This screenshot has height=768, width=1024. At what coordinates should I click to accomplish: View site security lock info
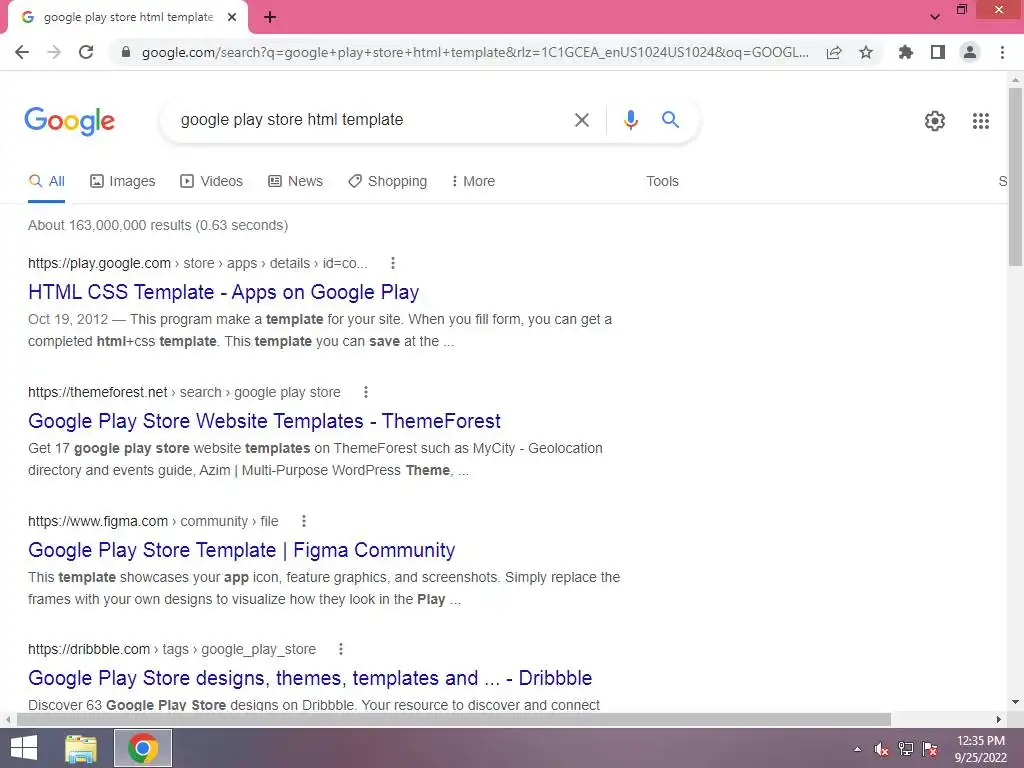click(x=126, y=52)
